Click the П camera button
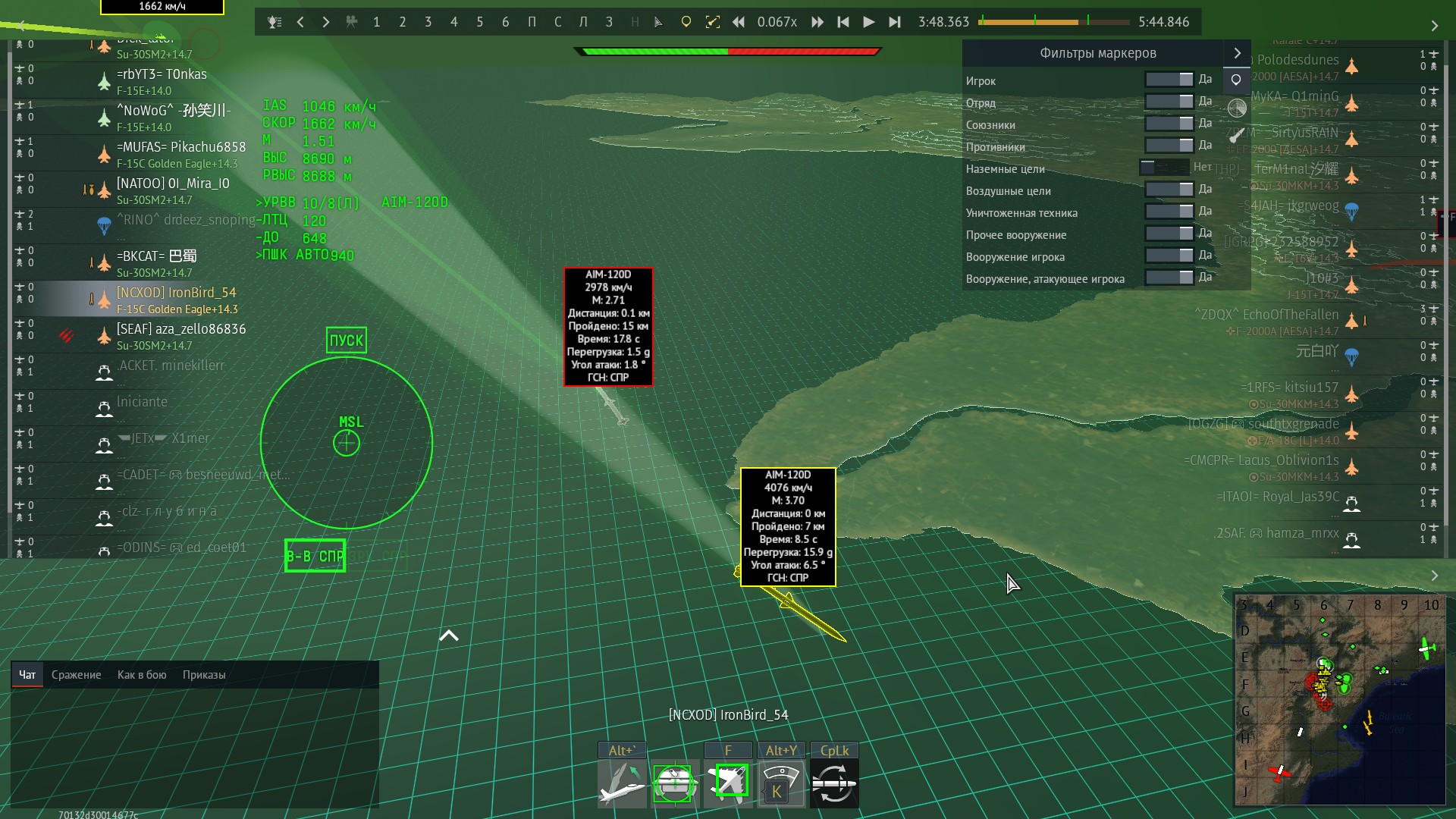Viewport: 1456px width, 819px height. pos(532,22)
